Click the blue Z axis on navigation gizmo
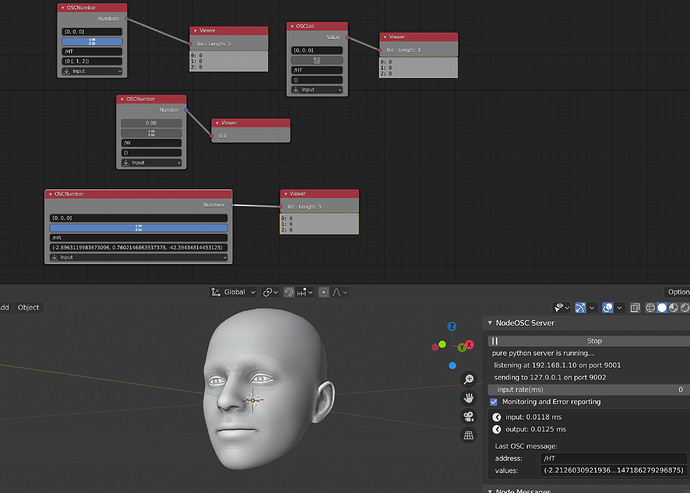The width and height of the screenshot is (690, 493). [x=451, y=326]
